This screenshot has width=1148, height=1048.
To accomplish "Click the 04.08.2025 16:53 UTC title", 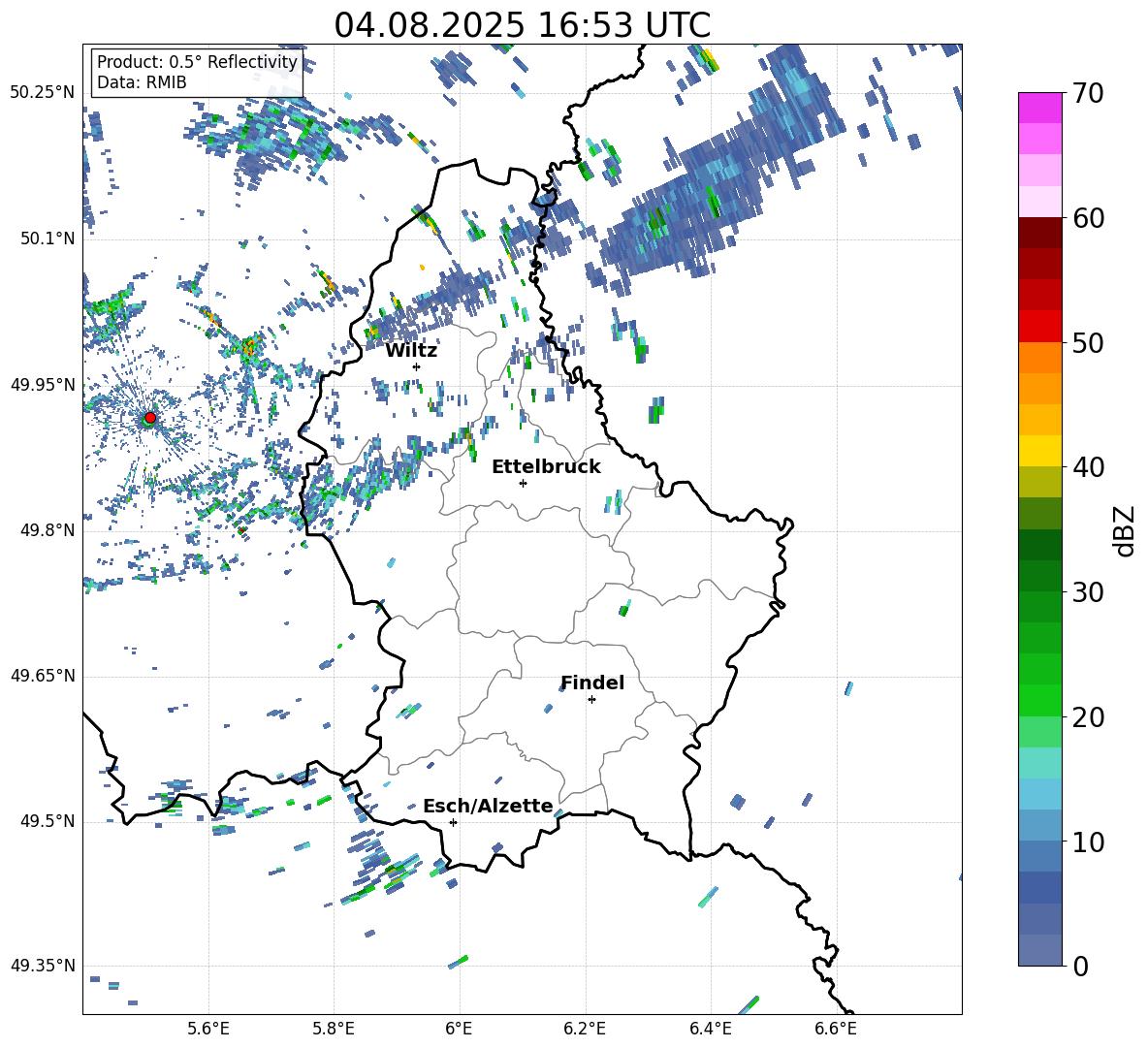I will tap(522, 25).
